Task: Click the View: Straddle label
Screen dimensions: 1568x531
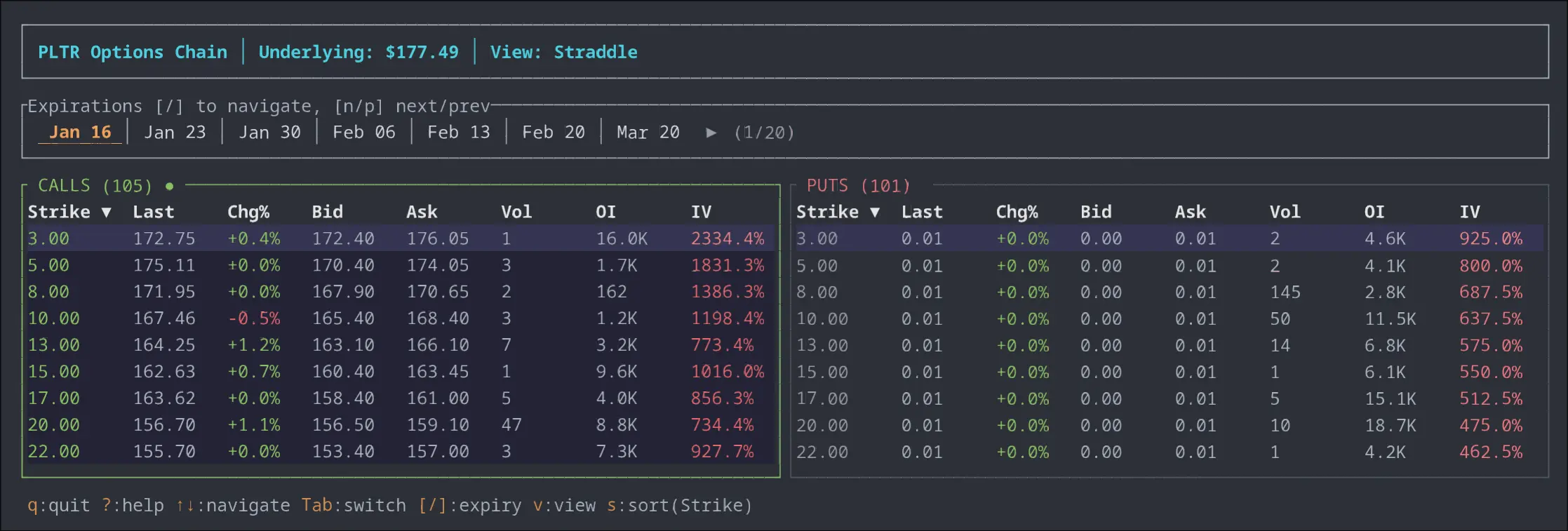Action: [564, 52]
